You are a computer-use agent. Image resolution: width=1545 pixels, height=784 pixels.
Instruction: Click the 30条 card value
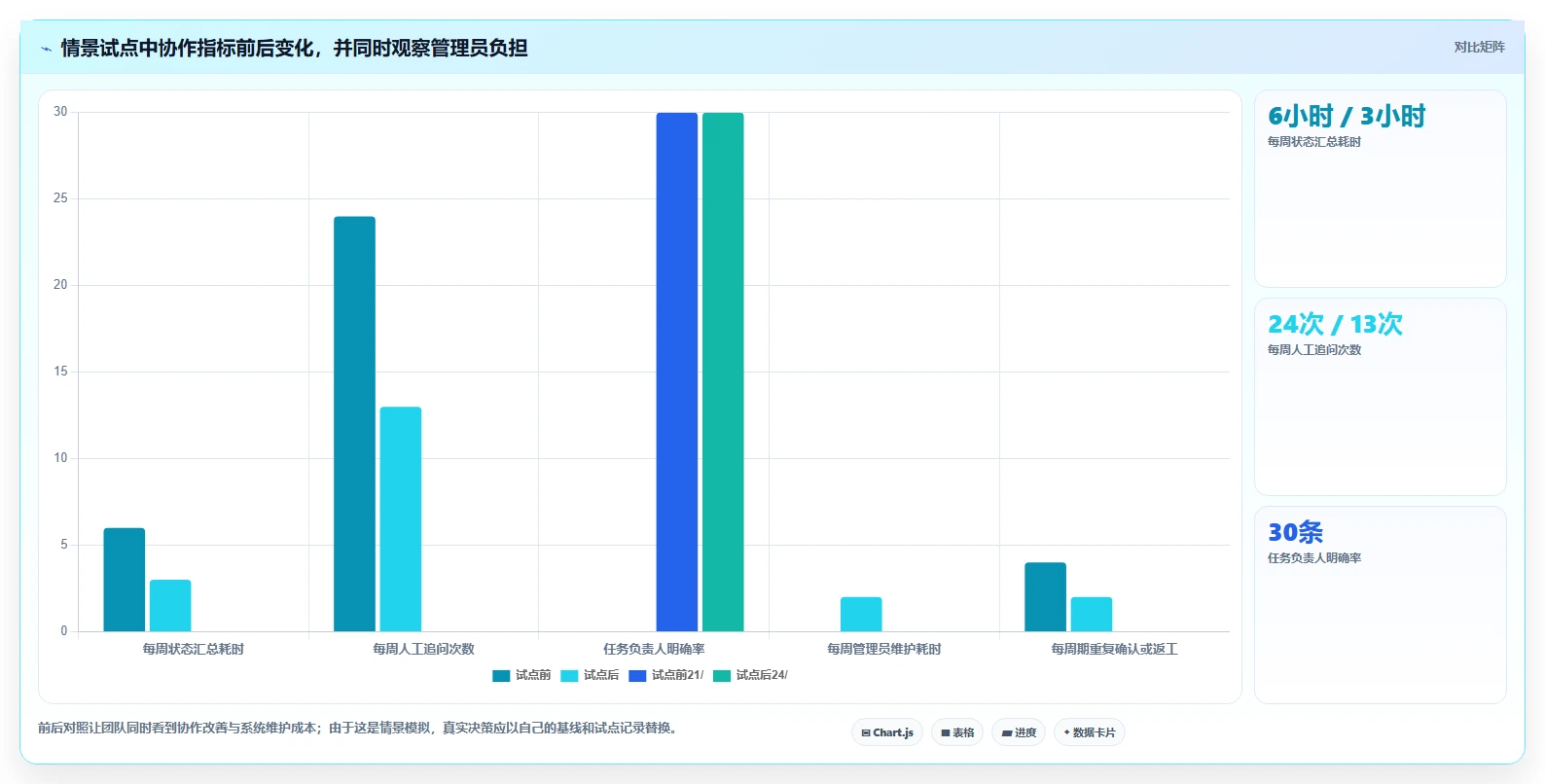point(1295,532)
